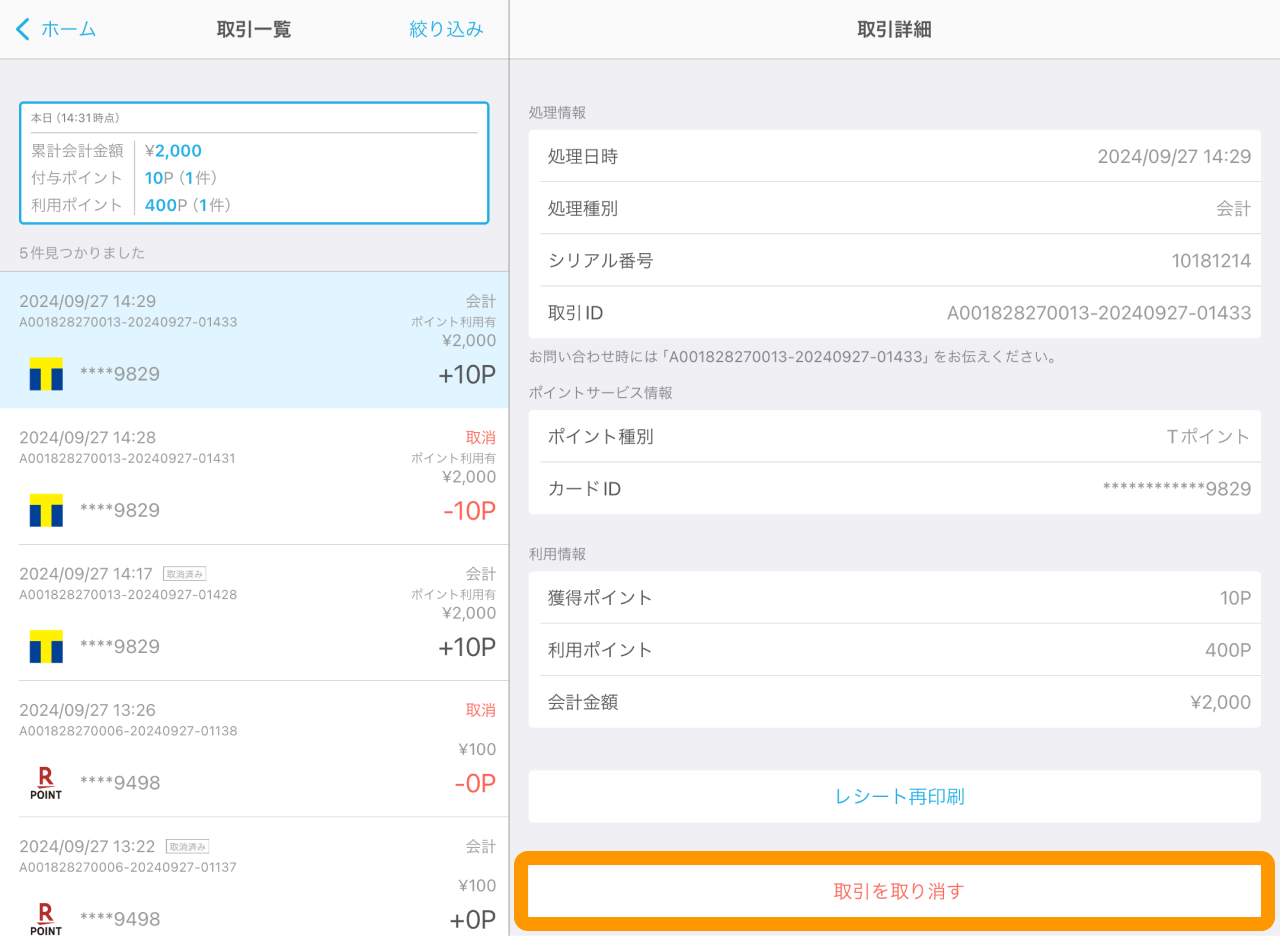Click the 取引一覧 panel title

click(254, 29)
